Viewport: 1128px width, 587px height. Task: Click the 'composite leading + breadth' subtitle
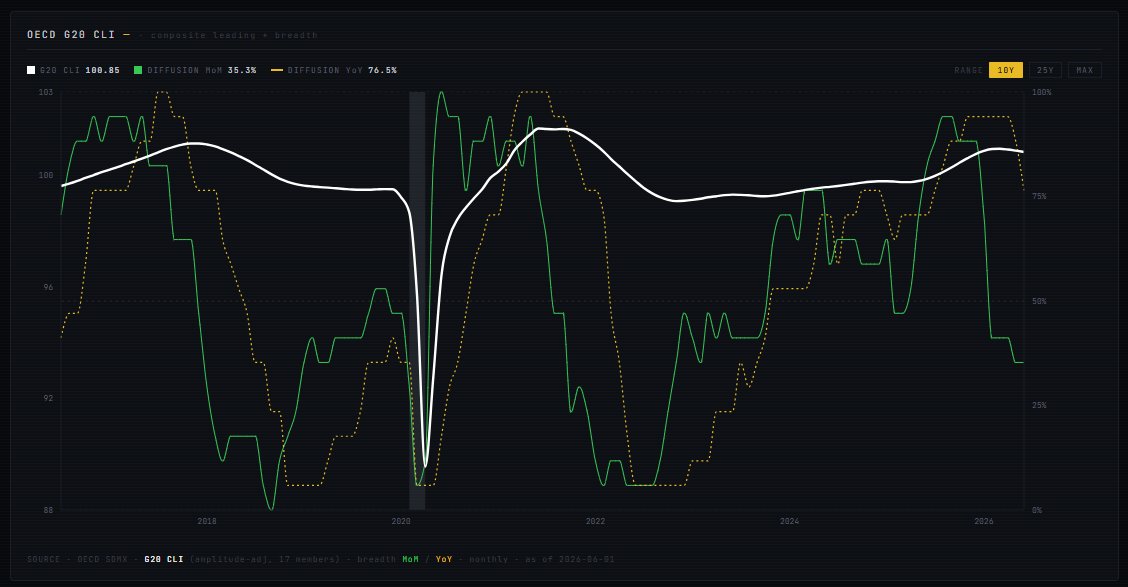pyautogui.click(x=234, y=35)
